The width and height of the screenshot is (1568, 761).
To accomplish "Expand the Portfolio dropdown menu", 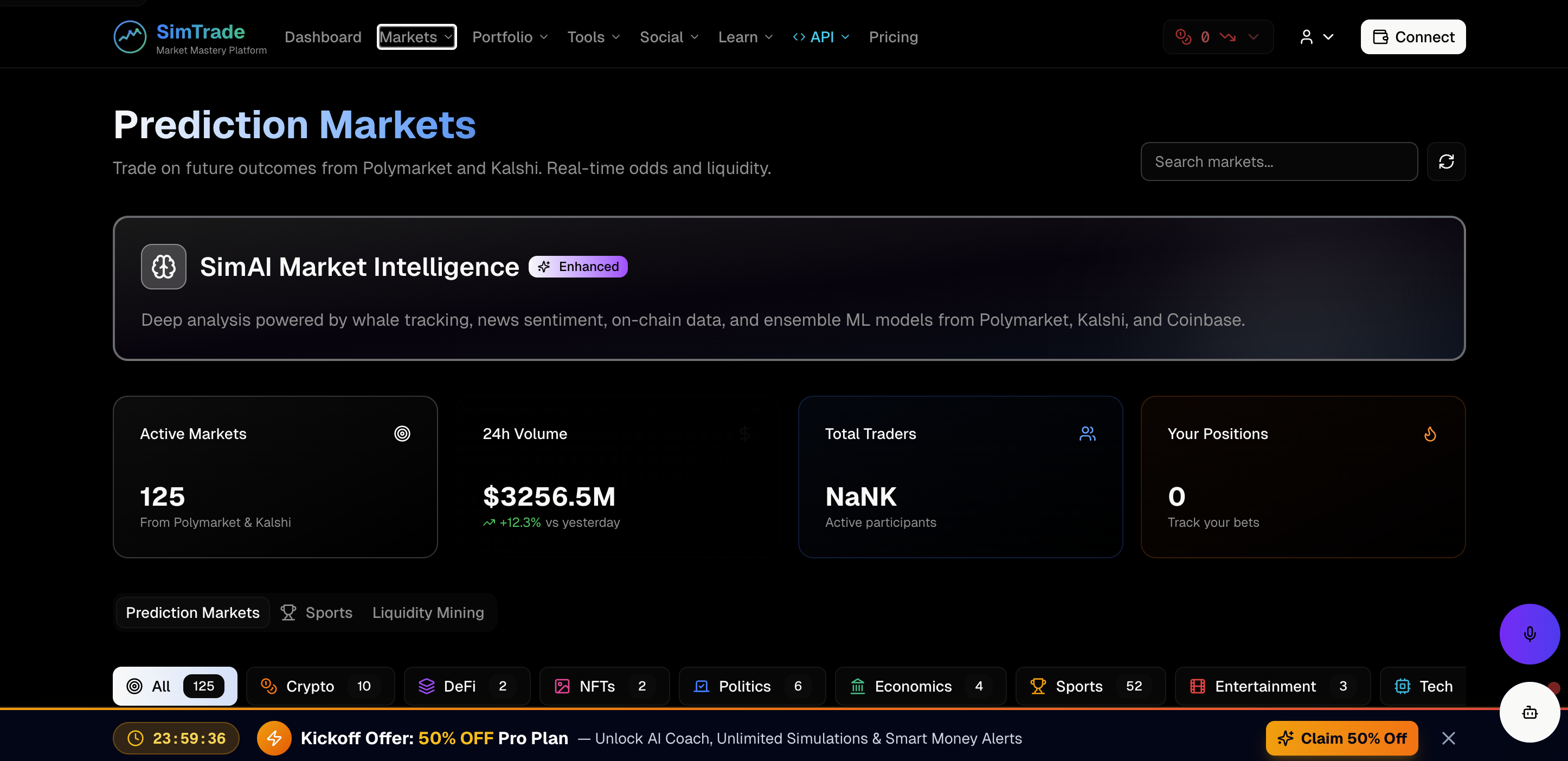I will pos(510,37).
